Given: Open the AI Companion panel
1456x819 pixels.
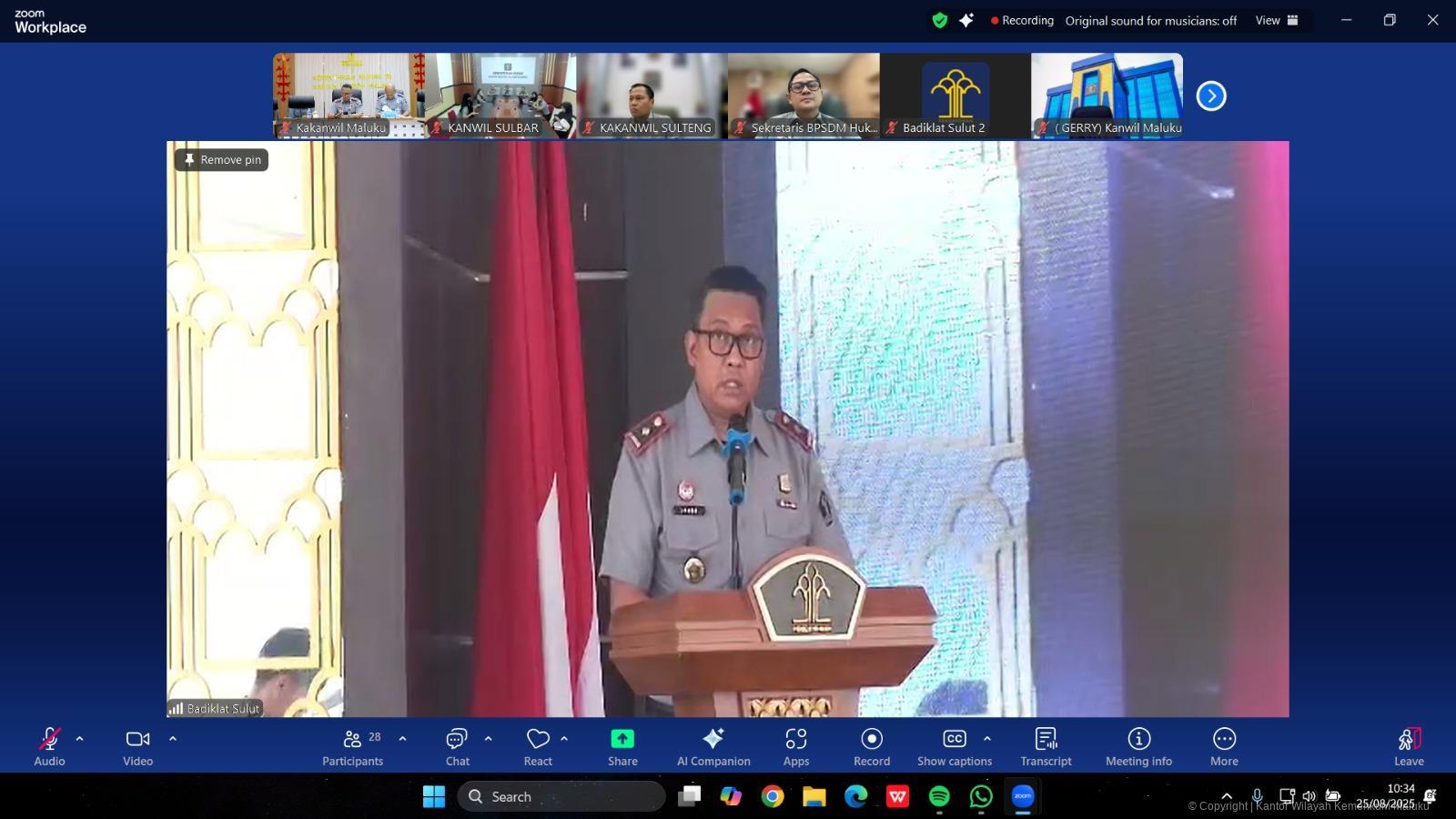Looking at the screenshot, I should (x=713, y=746).
